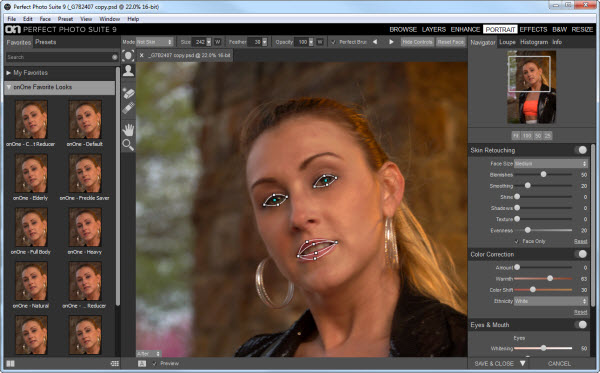
Task: Set navigator zoom to Fit
Action: (x=516, y=135)
